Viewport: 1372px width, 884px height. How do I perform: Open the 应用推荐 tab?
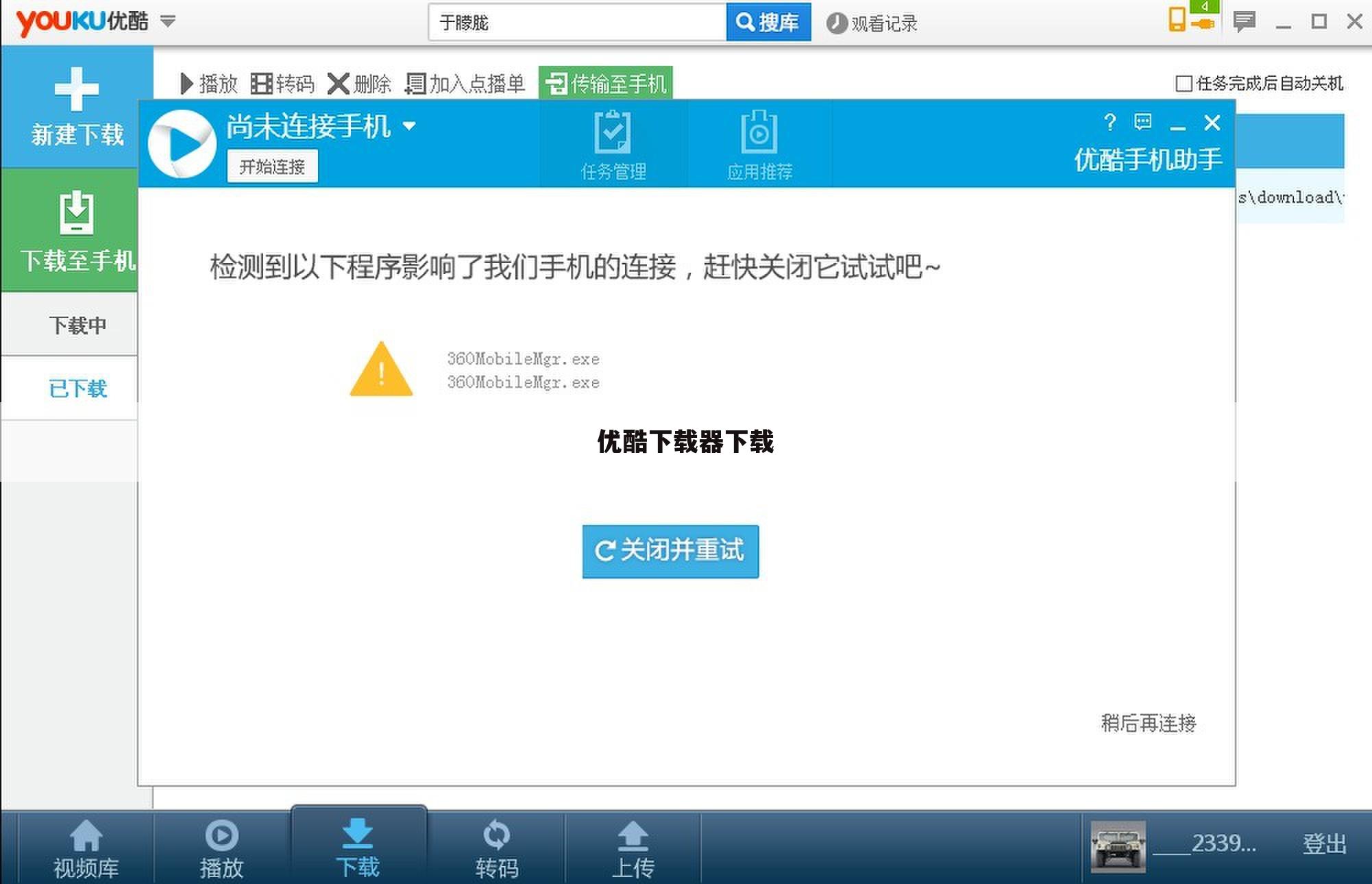[759, 145]
